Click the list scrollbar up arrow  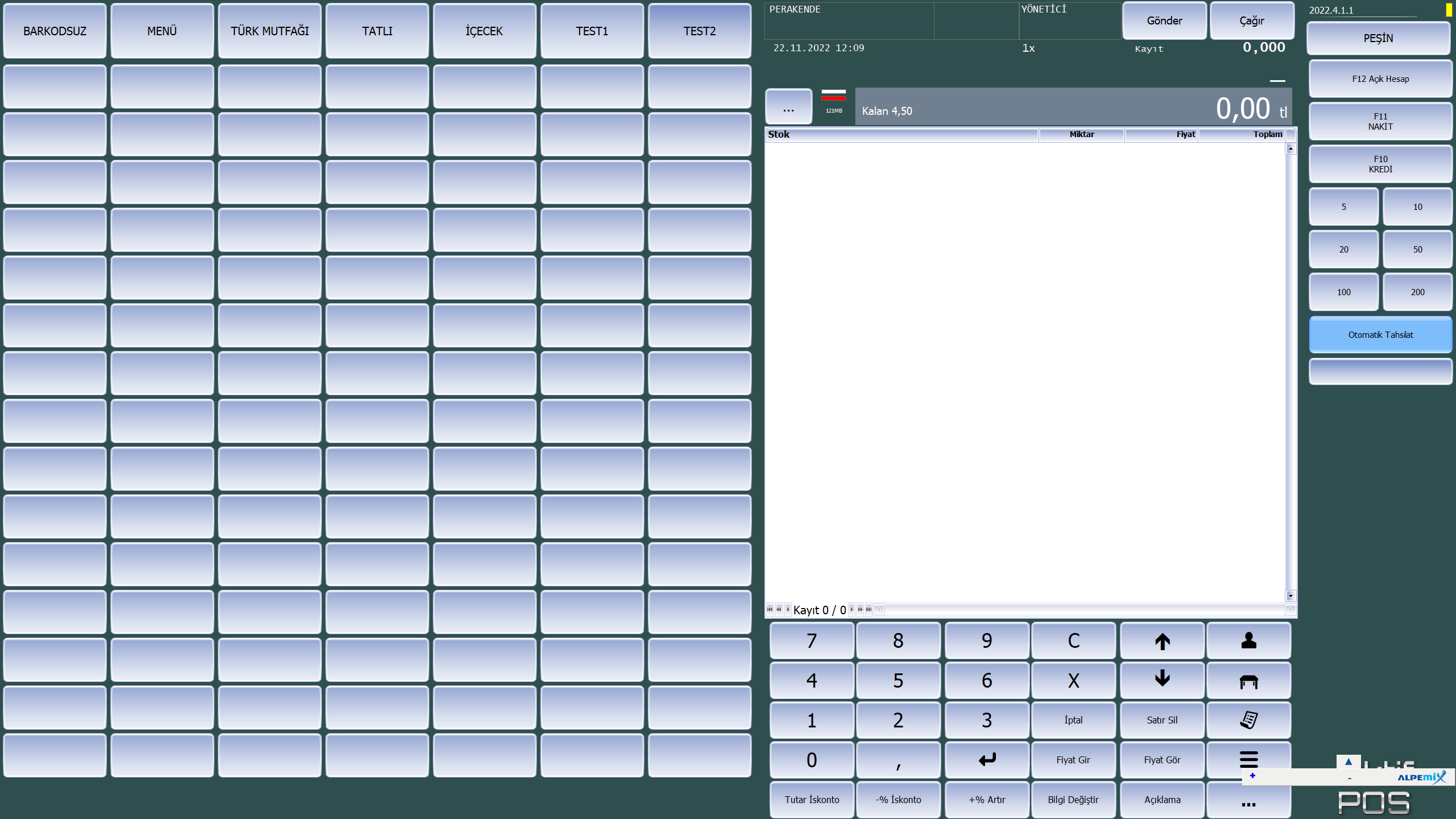[1290, 148]
